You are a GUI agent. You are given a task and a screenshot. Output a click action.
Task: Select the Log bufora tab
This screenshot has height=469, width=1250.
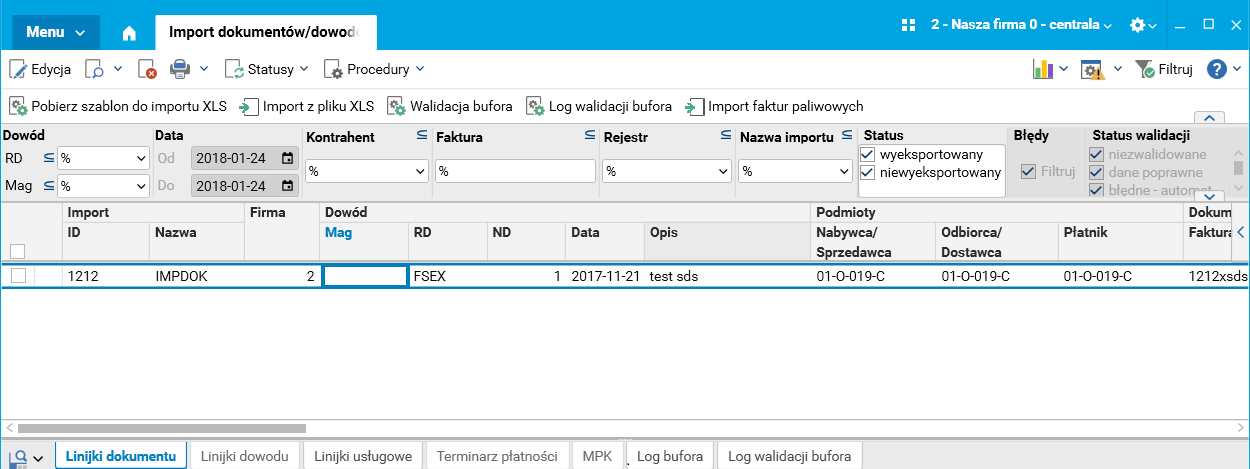(671, 456)
